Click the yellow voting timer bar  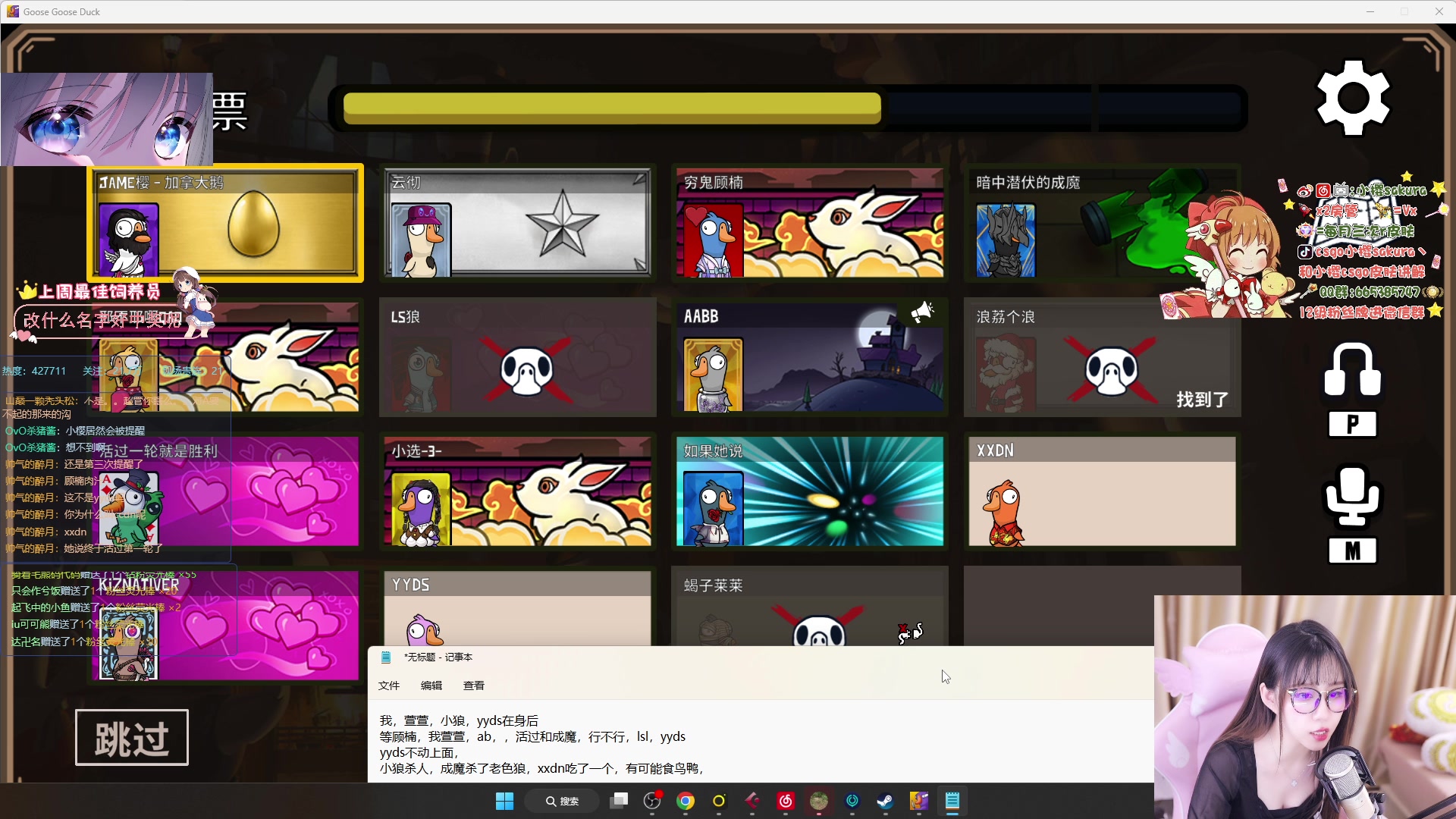tap(612, 108)
